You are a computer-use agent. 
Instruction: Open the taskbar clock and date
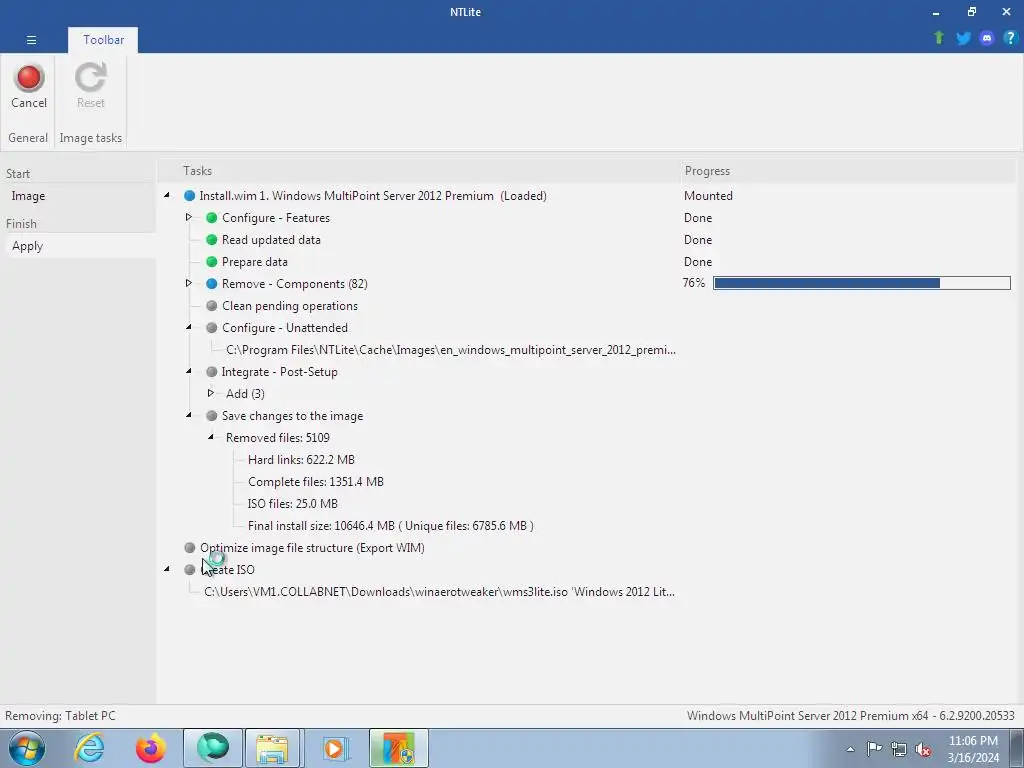point(973,749)
